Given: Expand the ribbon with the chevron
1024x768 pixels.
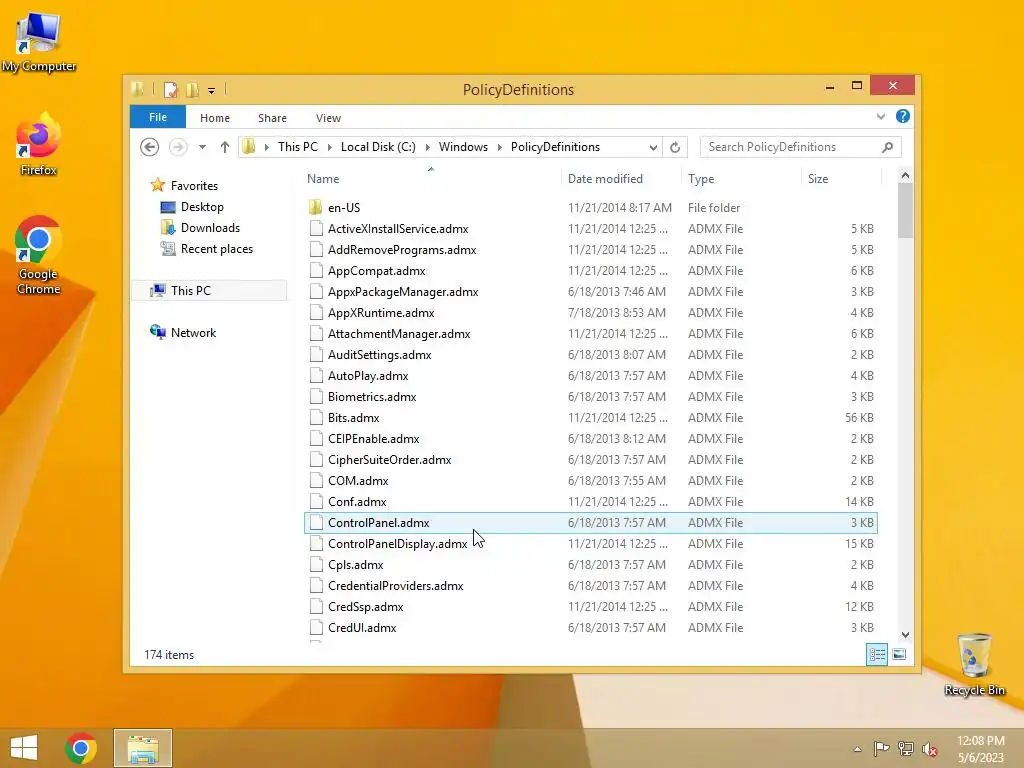Looking at the screenshot, I should tap(881, 116).
